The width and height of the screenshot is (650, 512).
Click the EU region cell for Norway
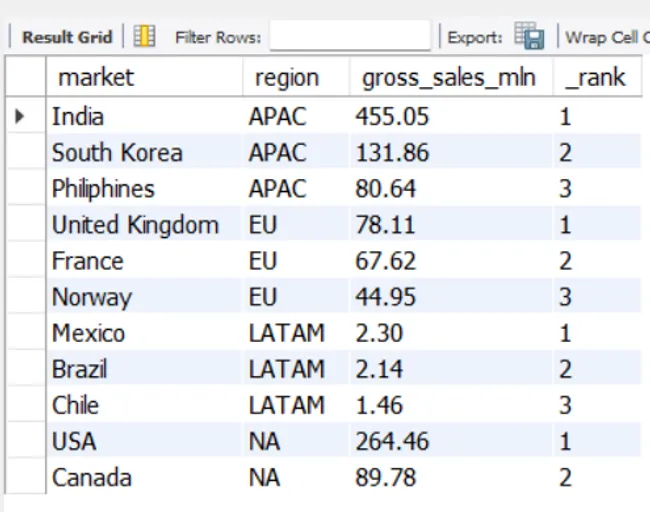click(263, 297)
